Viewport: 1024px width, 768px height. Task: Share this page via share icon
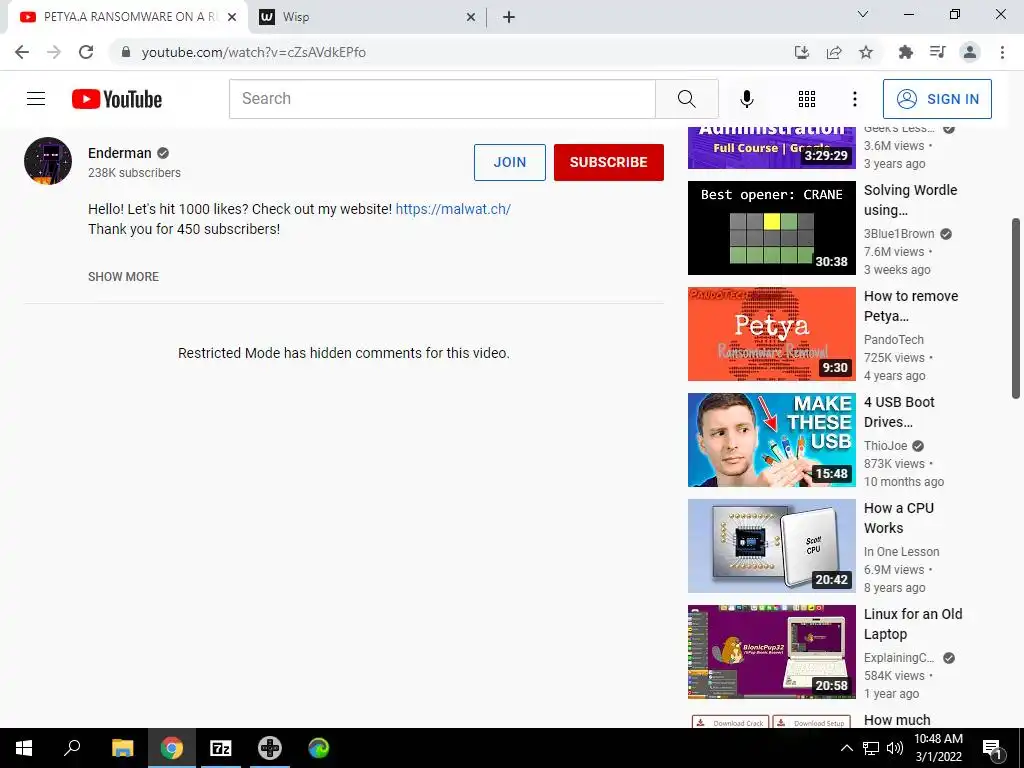(x=833, y=52)
